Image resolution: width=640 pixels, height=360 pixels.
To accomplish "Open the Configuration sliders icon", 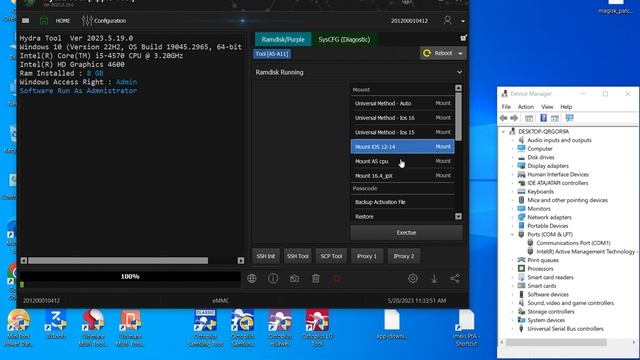I will [87, 20].
